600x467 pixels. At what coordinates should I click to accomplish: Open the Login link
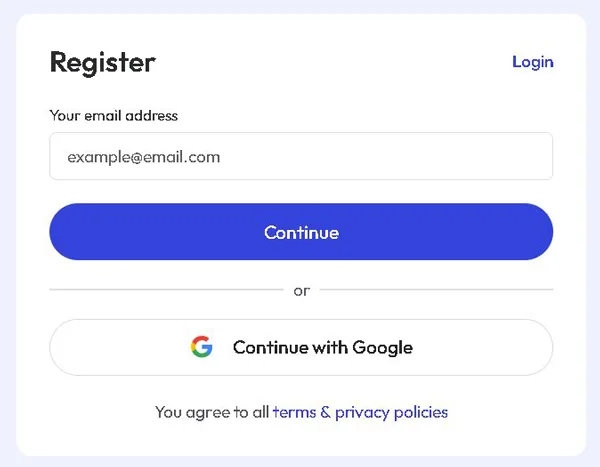coord(532,62)
